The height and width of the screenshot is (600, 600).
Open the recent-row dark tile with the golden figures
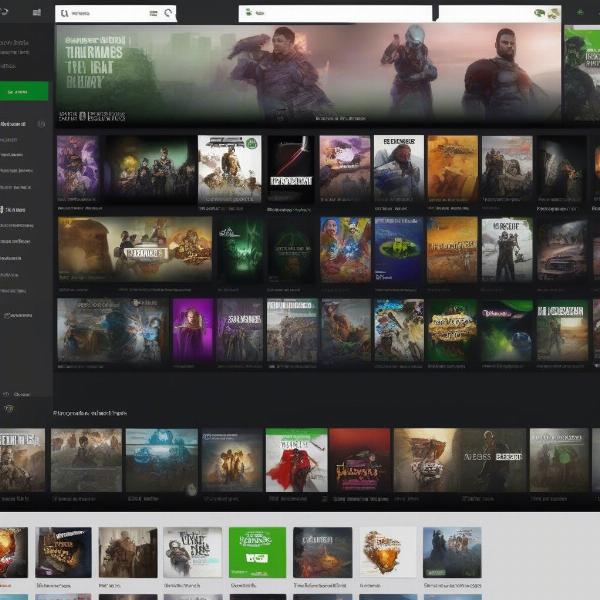click(x=232, y=460)
